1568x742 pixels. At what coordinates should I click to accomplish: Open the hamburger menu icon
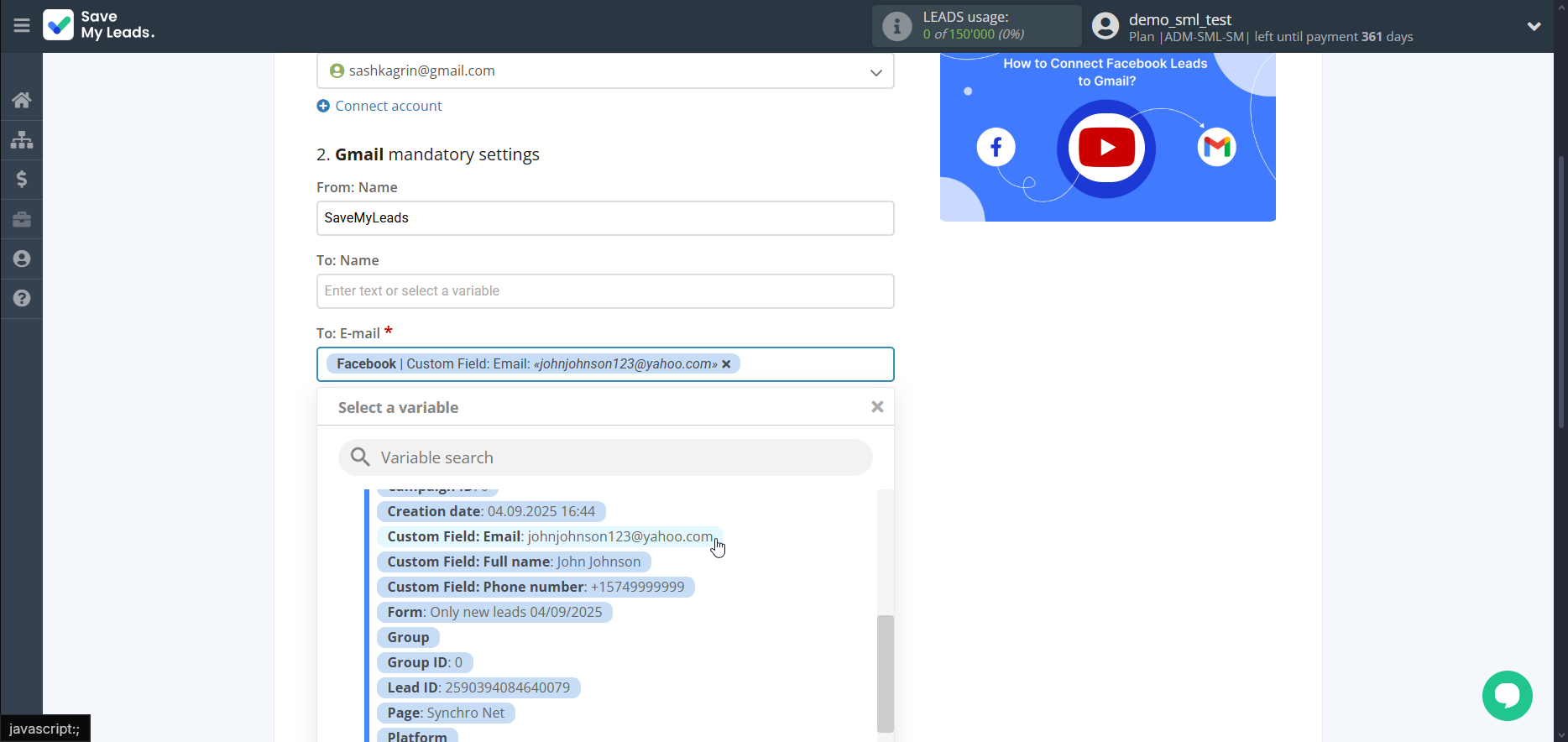(22, 25)
